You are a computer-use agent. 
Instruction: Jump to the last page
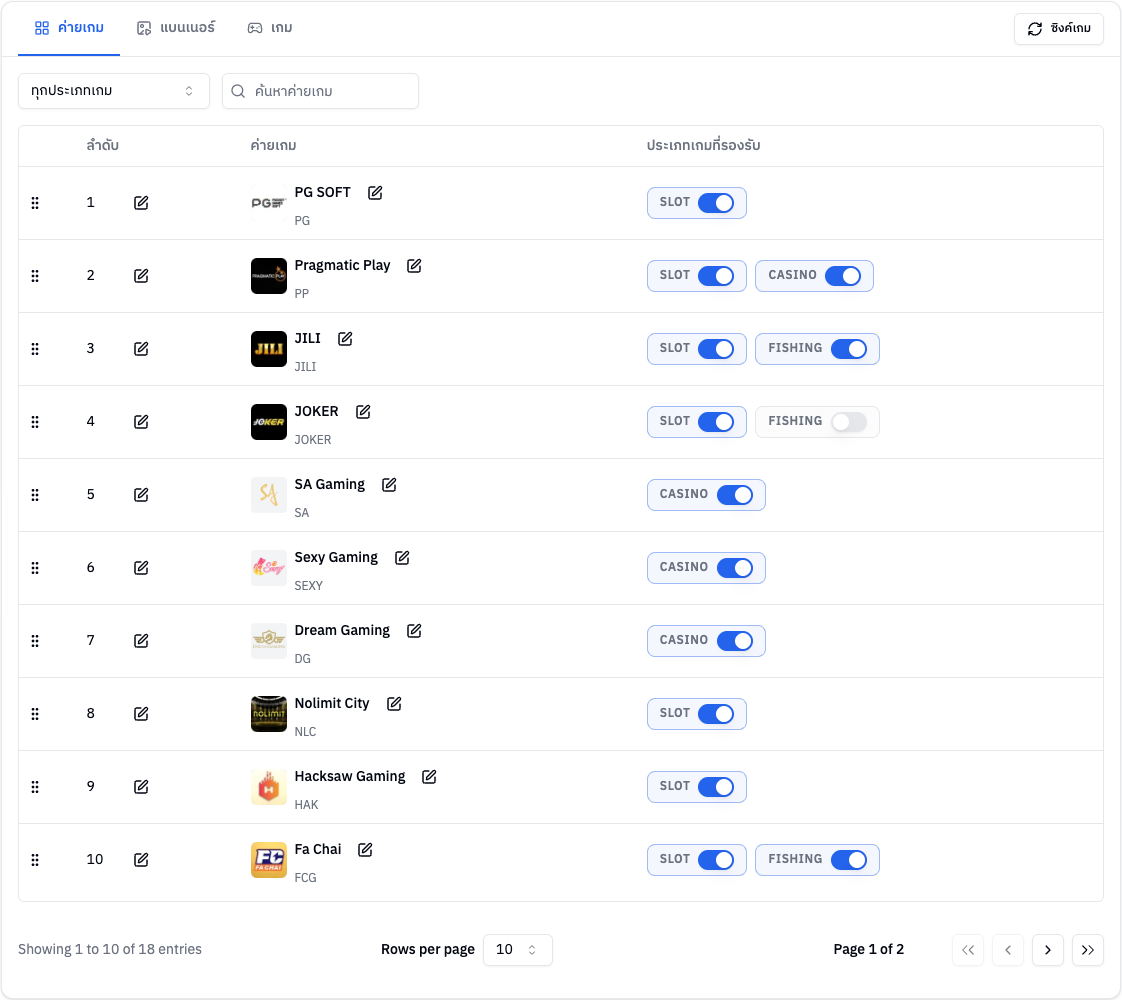tap(1088, 950)
